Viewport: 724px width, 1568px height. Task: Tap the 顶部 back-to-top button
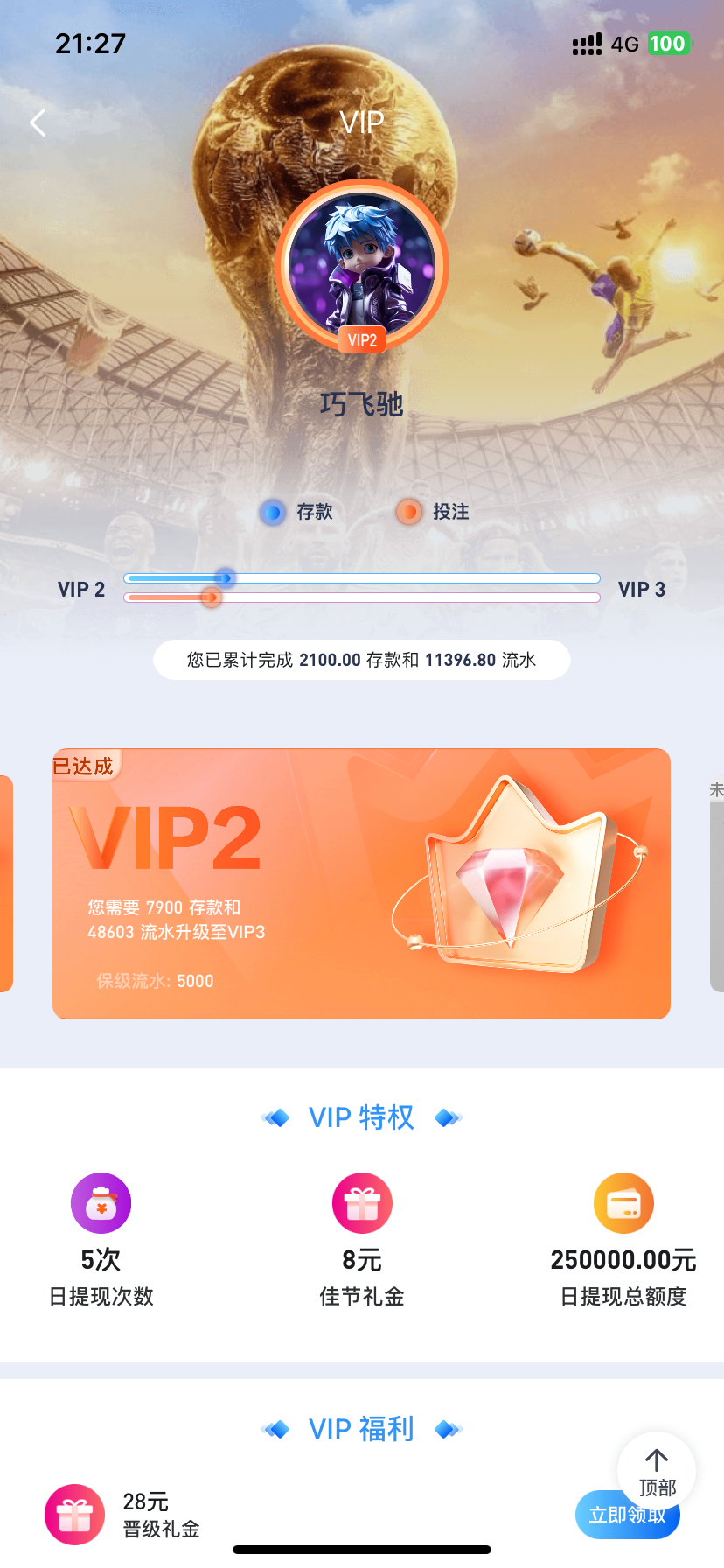pos(657,1471)
